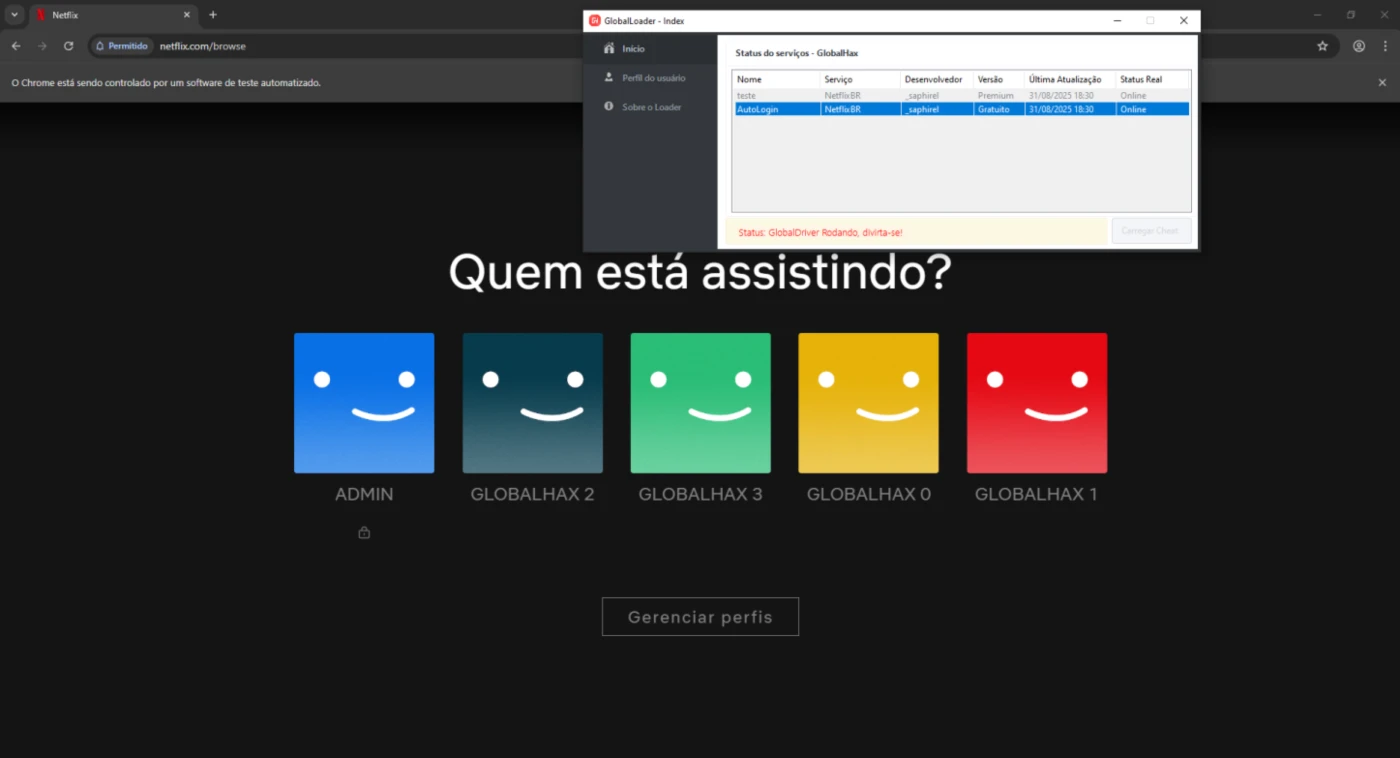The image size is (1400, 758).
Task: Open the Chrome three-dot menu
Action: (x=1386, y=46)
